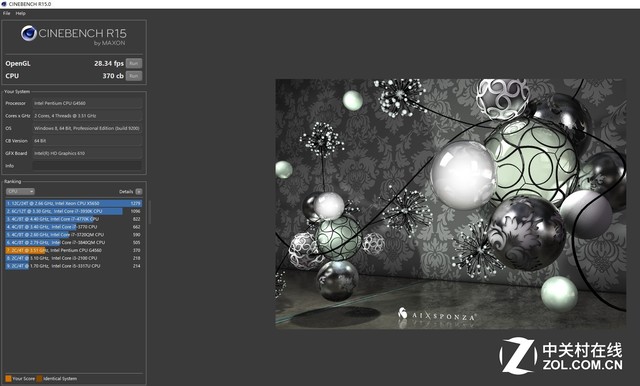The width and height of the screenshot is (640, 386).
Task: Click the Info input field
Action: point(87,166)
